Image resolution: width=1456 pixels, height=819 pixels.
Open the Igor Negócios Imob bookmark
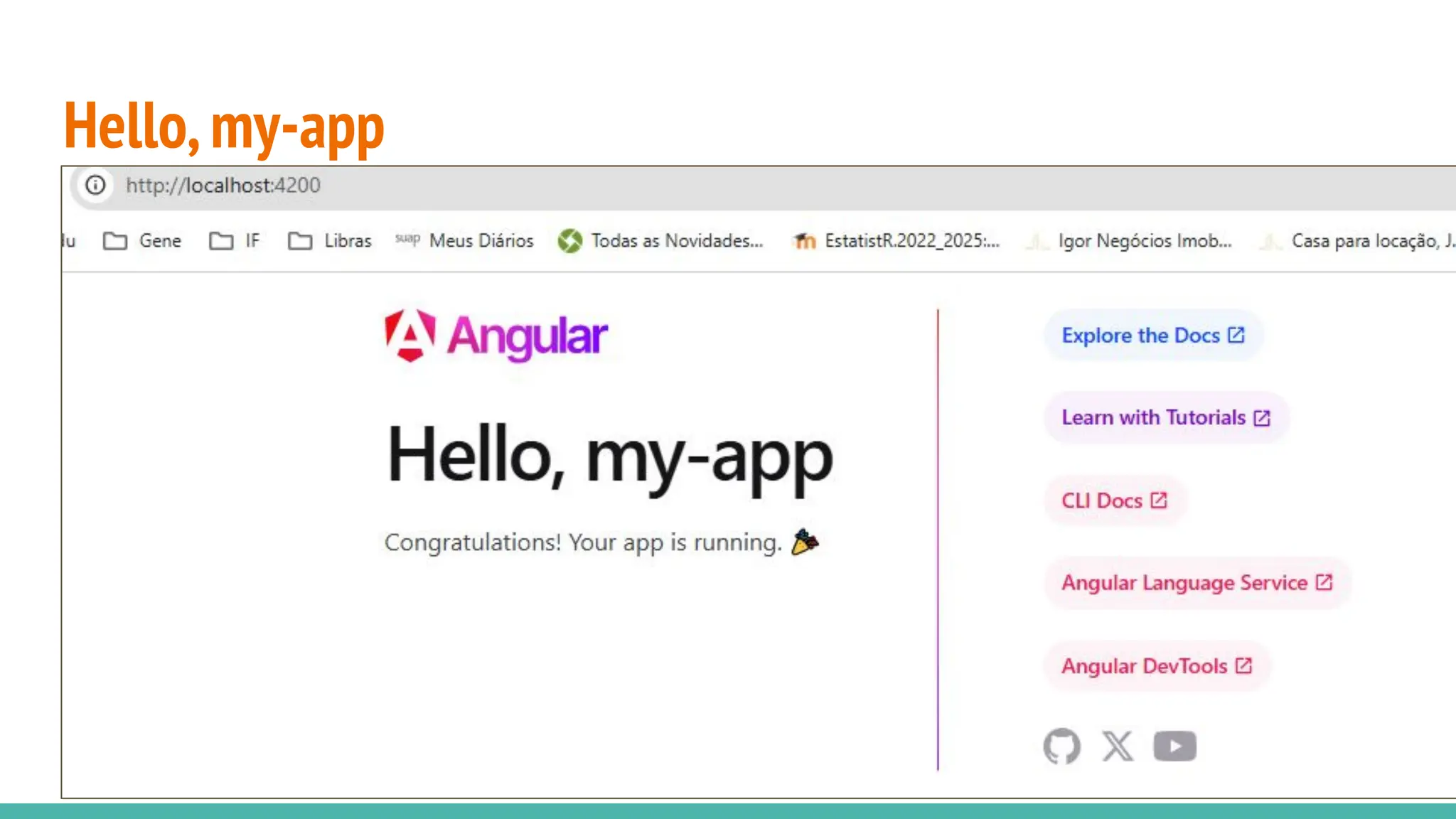pos(1129,241)
